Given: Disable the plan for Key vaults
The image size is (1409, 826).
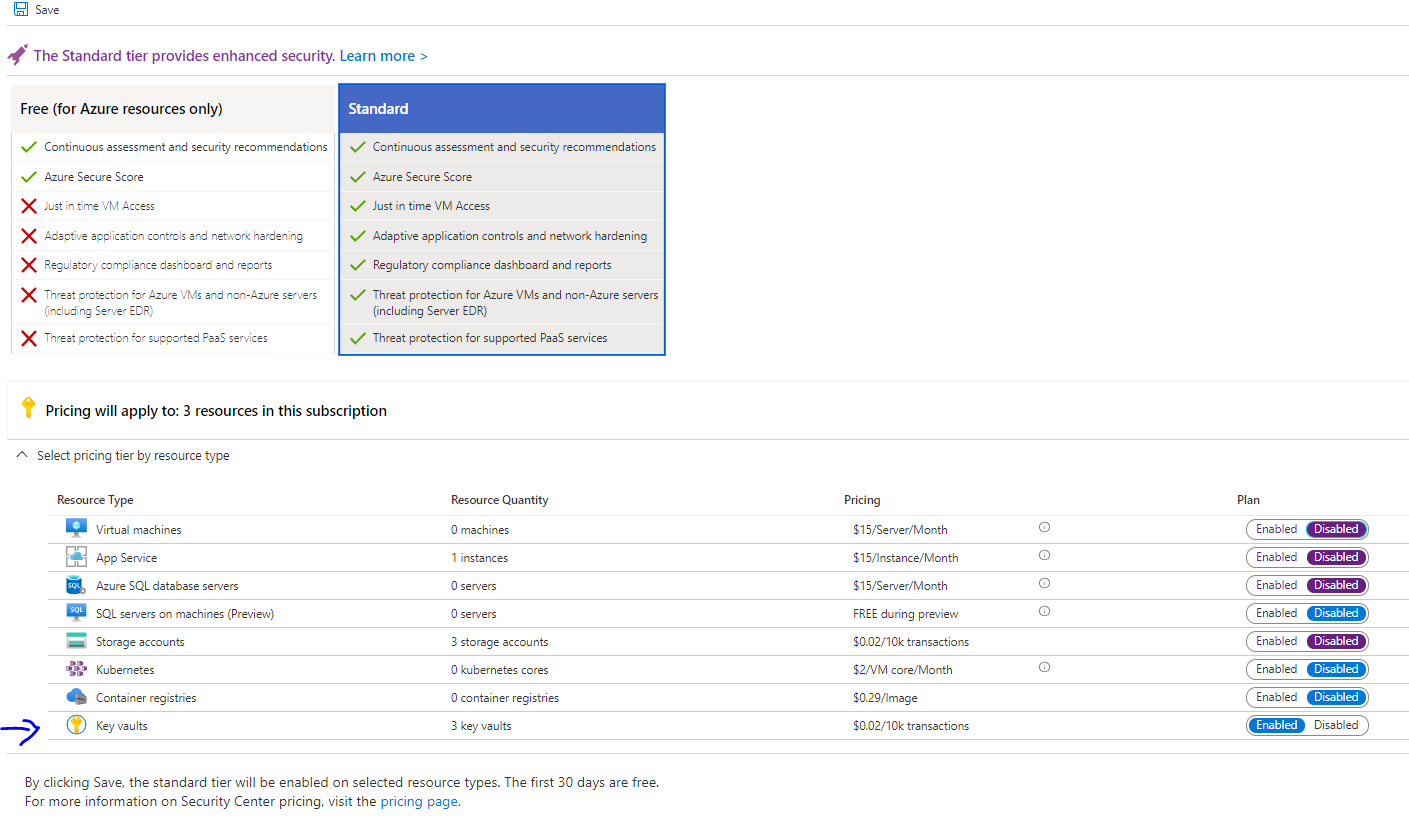Looking at the screenshot, I should pyautogui.click(x=1336, y=725).
